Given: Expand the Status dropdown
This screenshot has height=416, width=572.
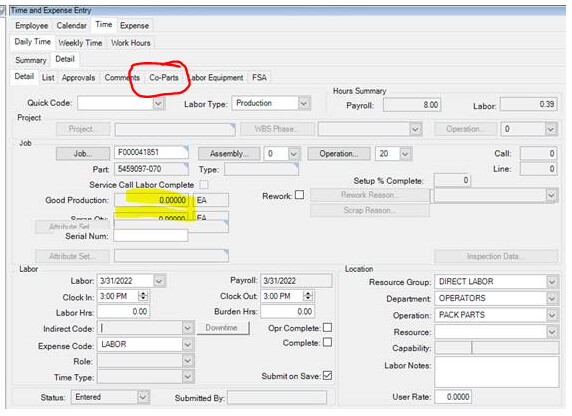Looking at the screenshot, I should 143,397.
